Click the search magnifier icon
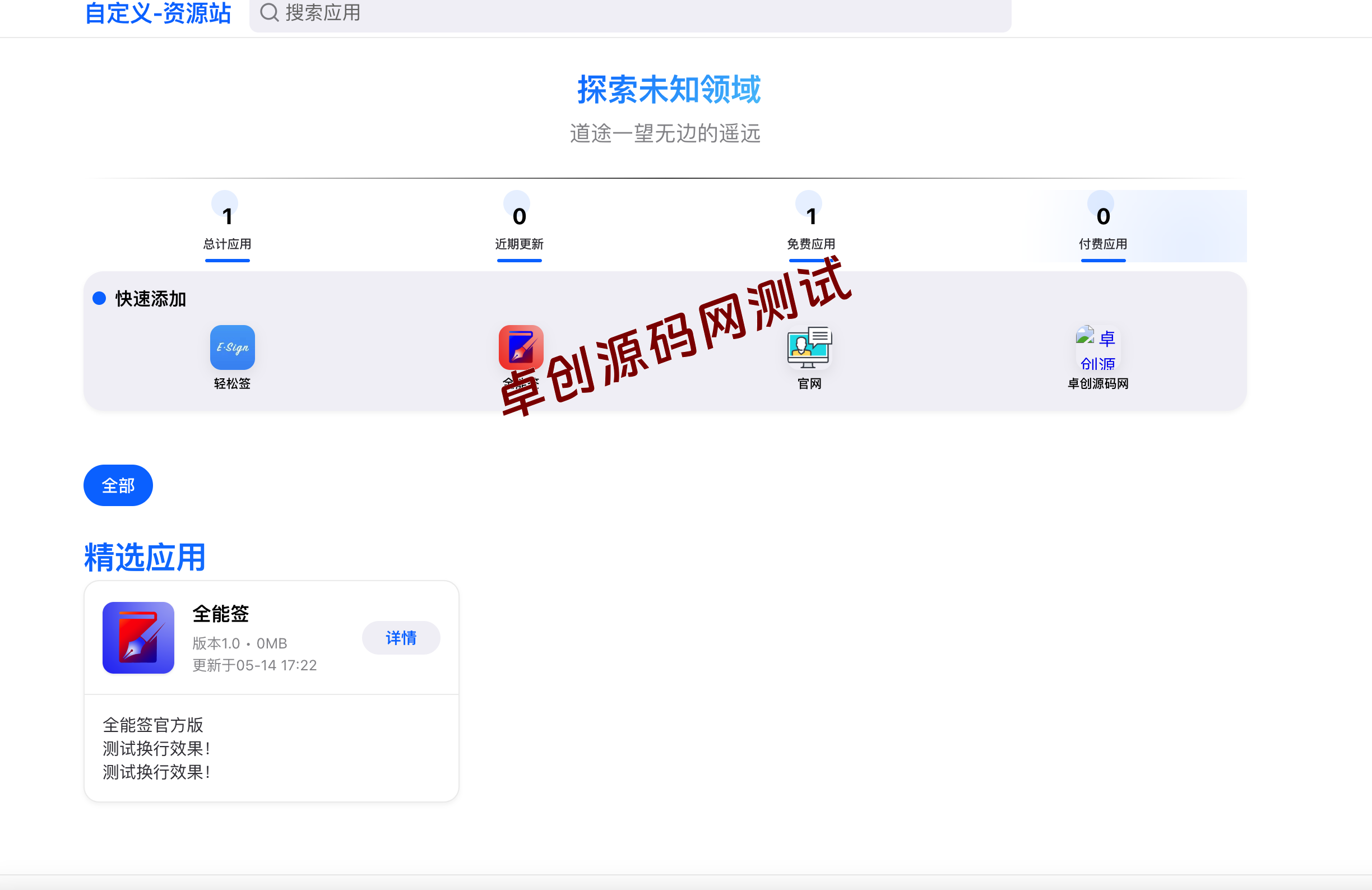 [x=269, y=12]
